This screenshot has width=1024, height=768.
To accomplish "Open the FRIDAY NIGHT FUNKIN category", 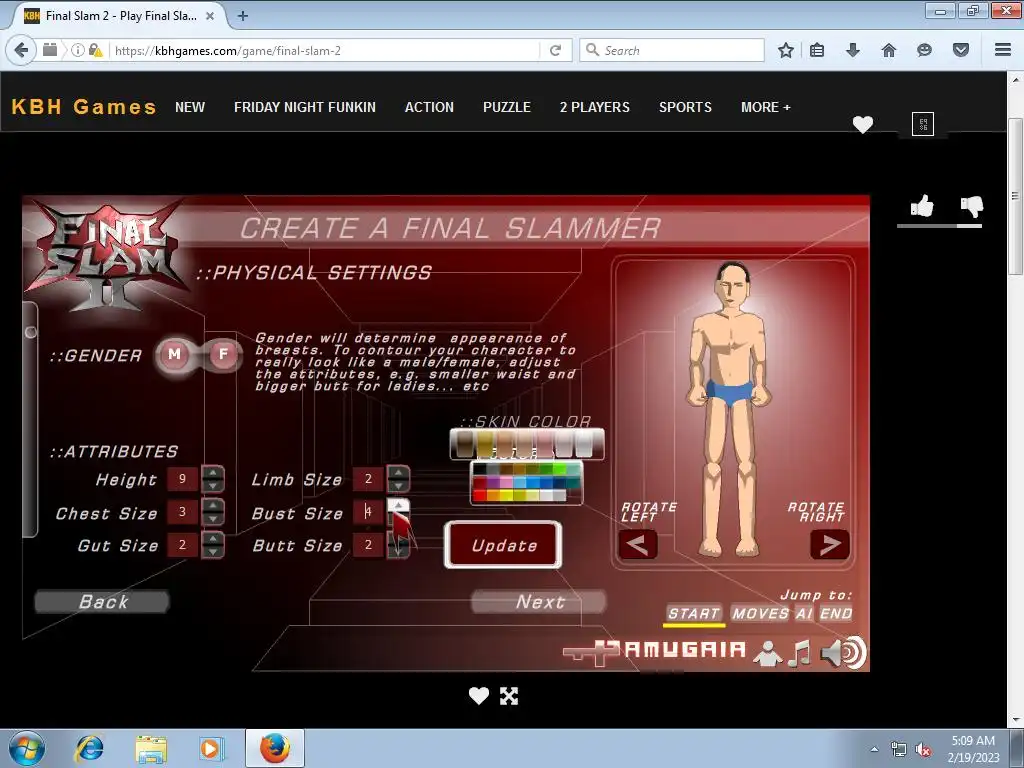I will click(x=305, y=107).
